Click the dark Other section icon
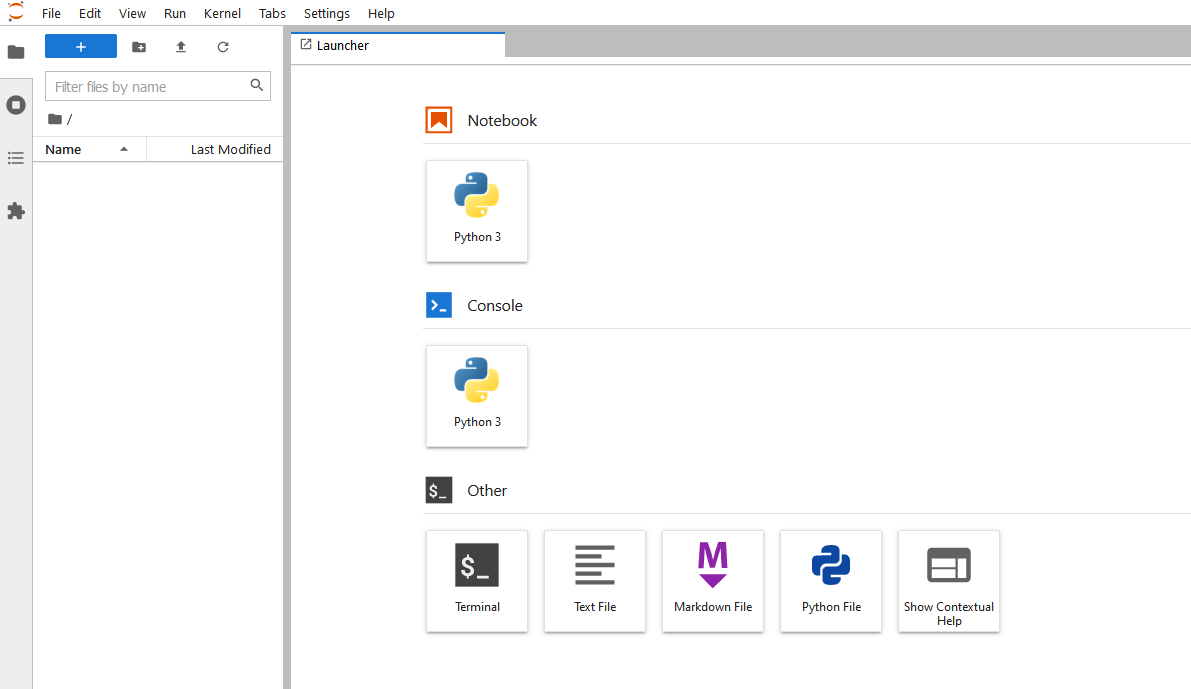The image size is (1191, 689). pyautogui.click(x=439, y=491)
